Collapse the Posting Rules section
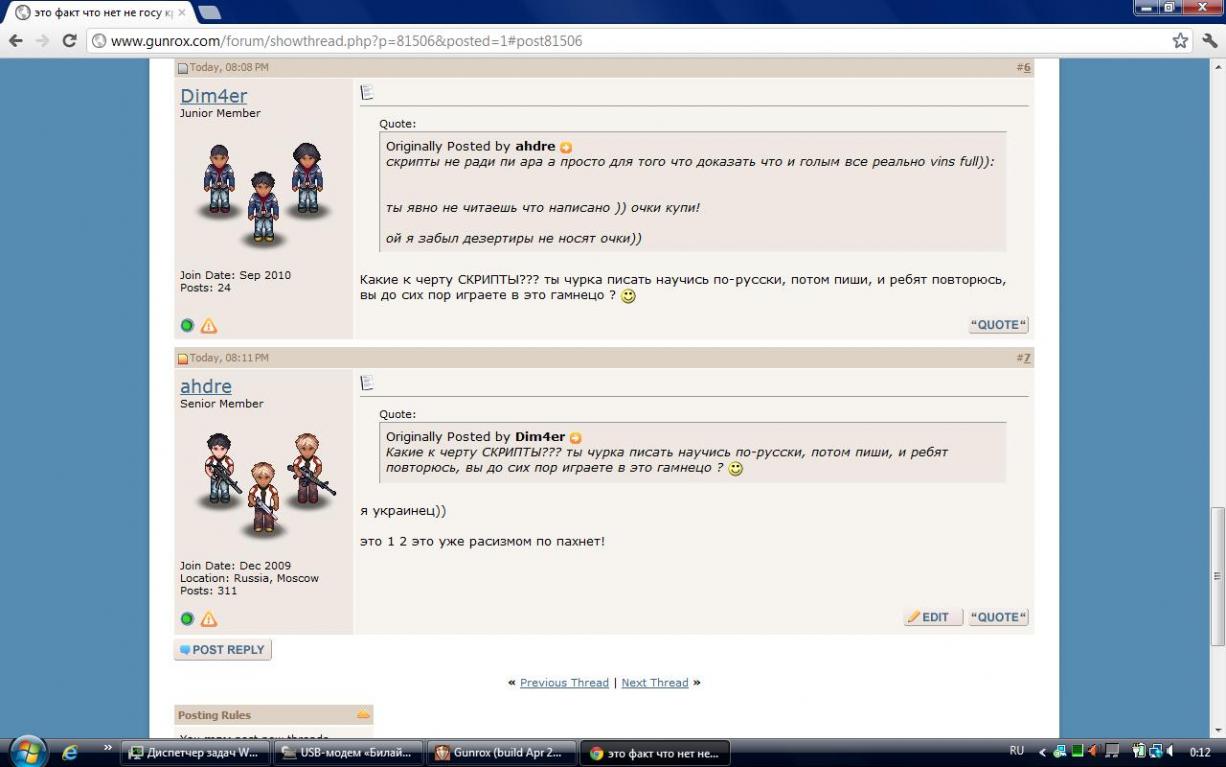Viewport: 1226px width, 767px height. 363,715
